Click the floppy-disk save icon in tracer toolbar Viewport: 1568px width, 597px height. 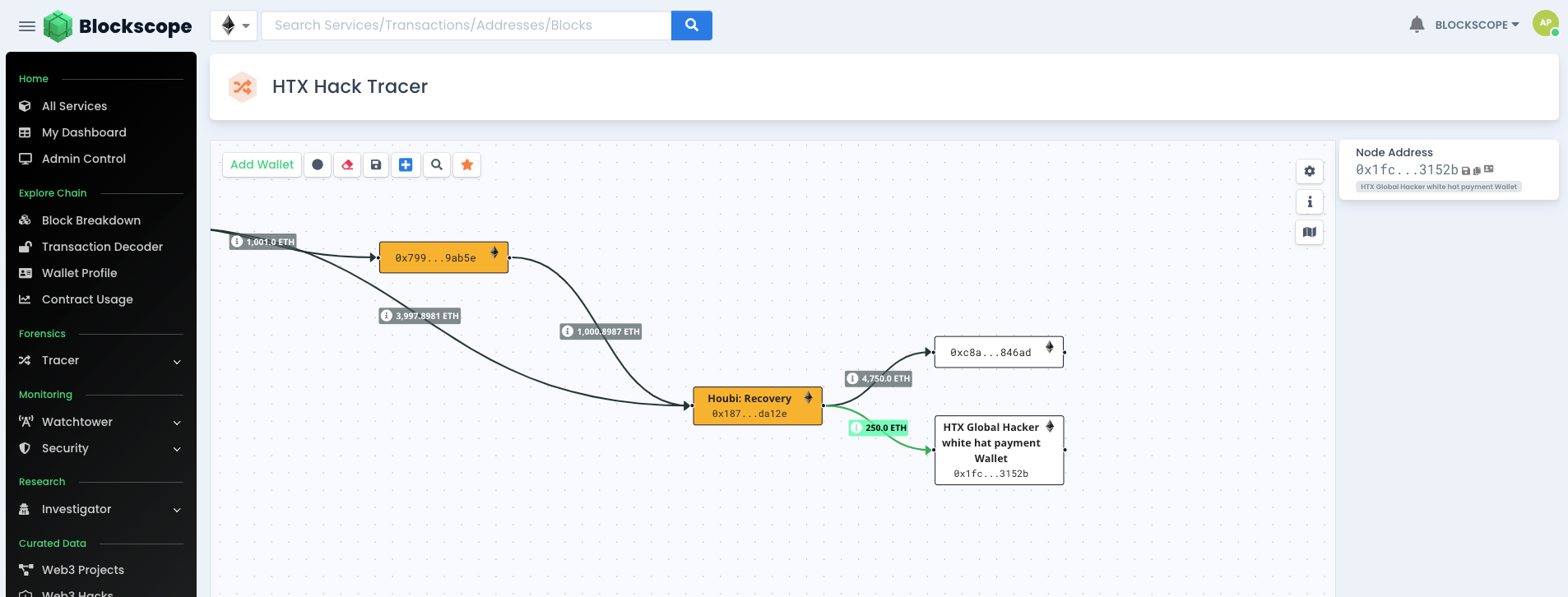click(376, 165)
